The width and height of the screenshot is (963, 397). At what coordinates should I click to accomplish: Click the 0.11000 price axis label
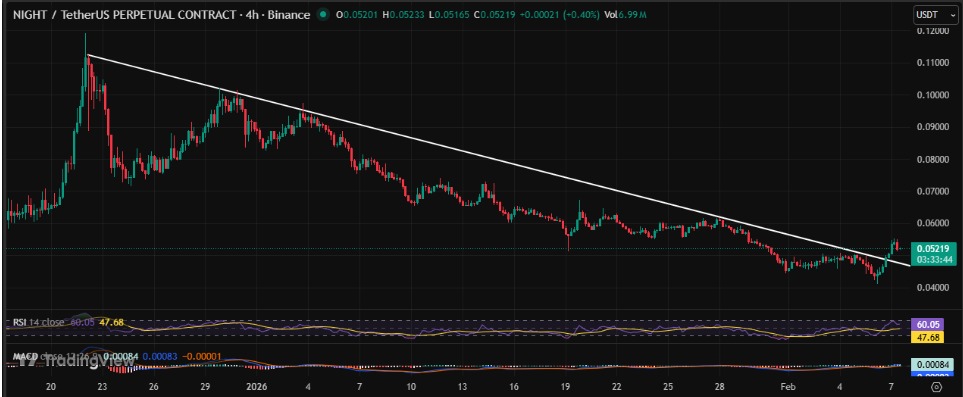pos(932,63)
